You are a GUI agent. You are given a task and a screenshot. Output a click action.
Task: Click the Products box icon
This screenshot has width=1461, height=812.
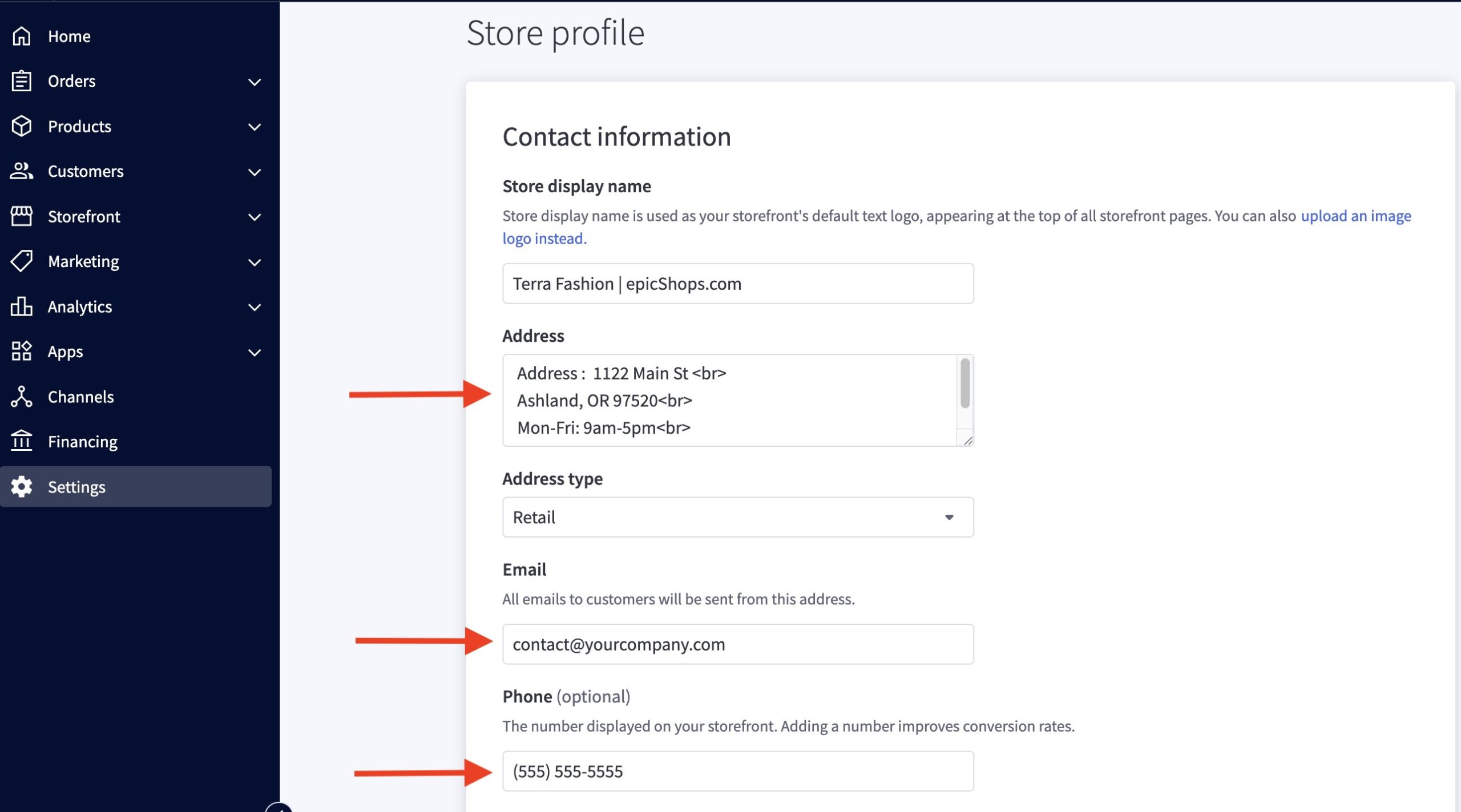22,126
